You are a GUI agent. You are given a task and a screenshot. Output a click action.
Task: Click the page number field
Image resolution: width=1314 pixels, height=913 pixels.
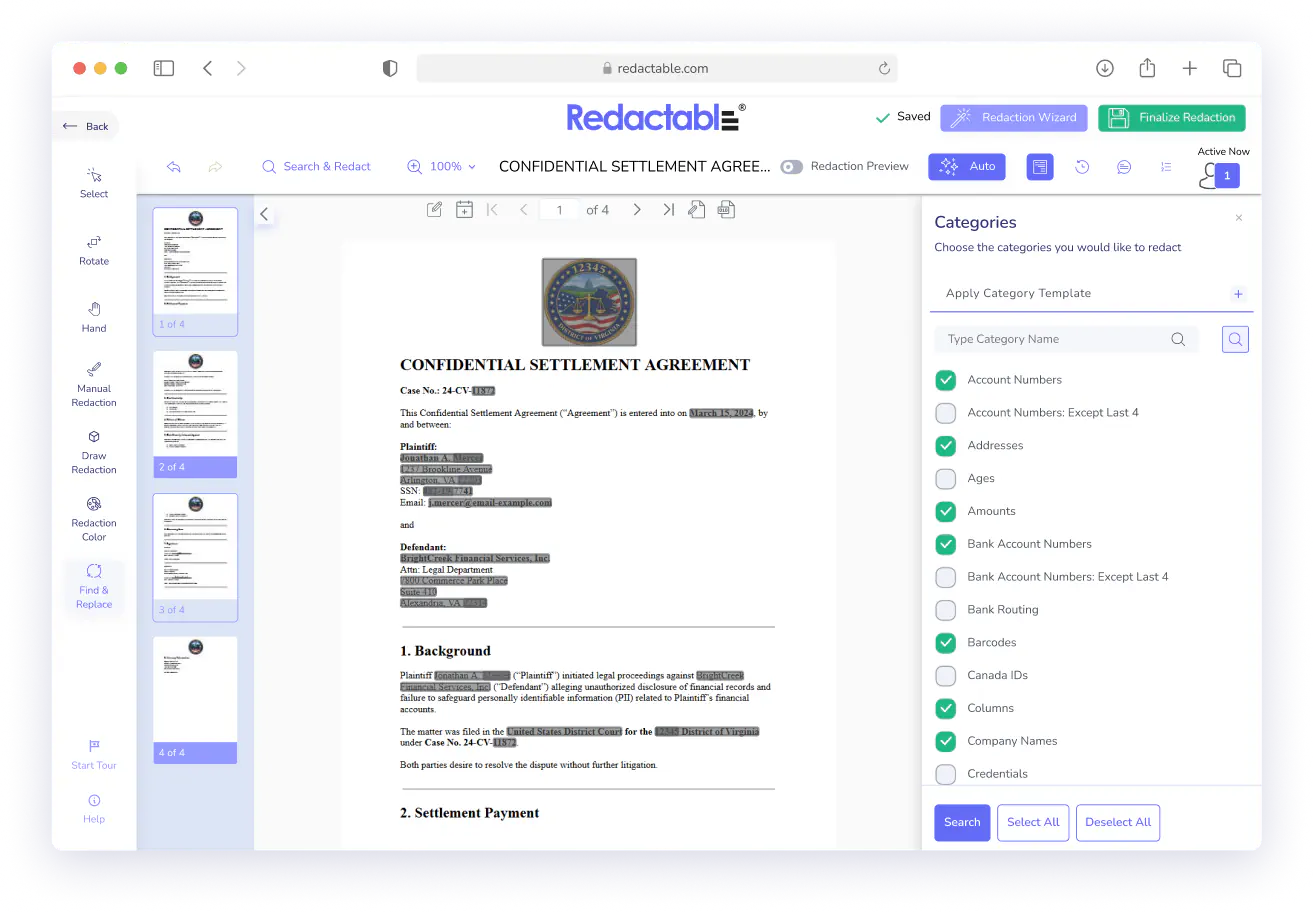click(559, 210)
